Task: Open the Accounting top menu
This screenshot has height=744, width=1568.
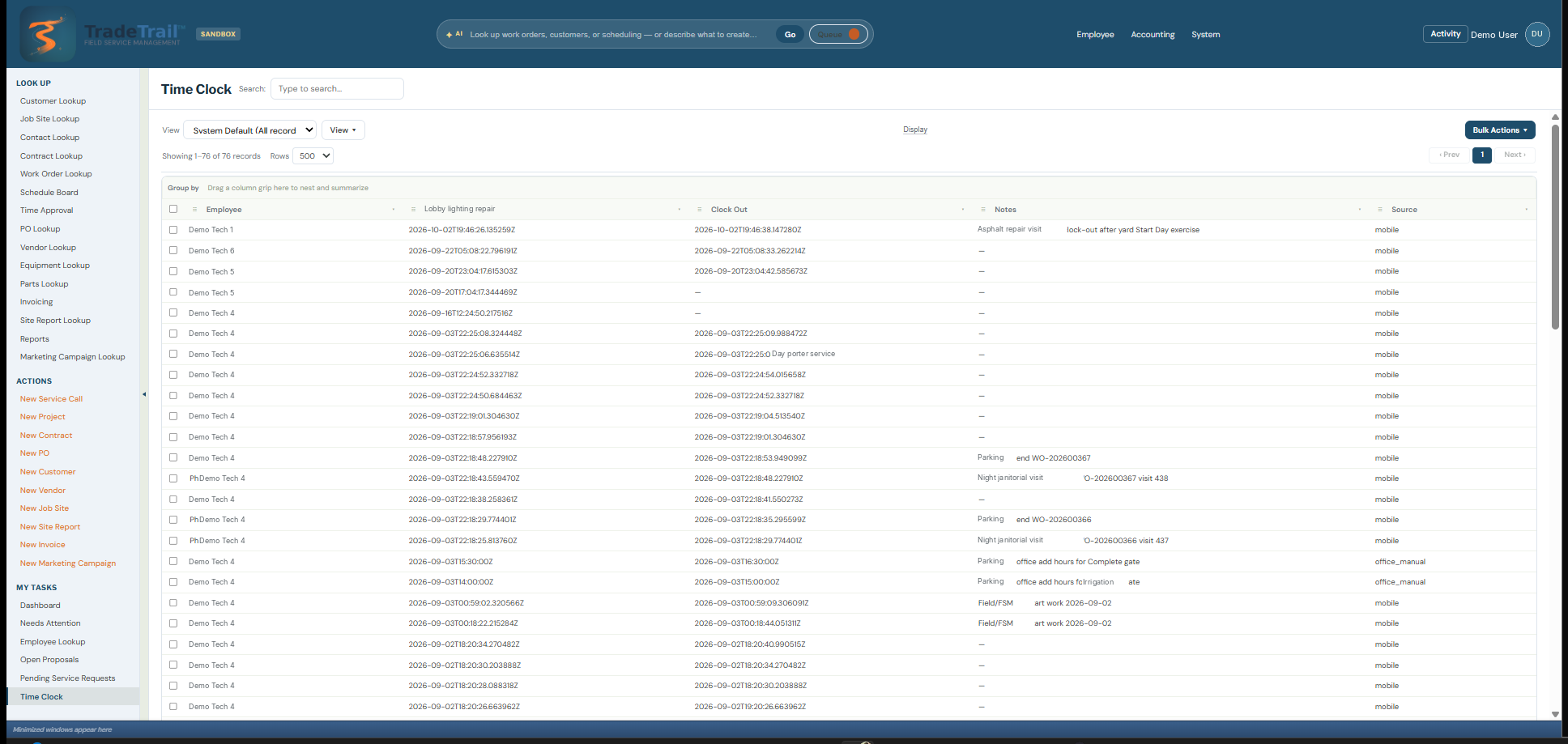Action: [1153, 35]
